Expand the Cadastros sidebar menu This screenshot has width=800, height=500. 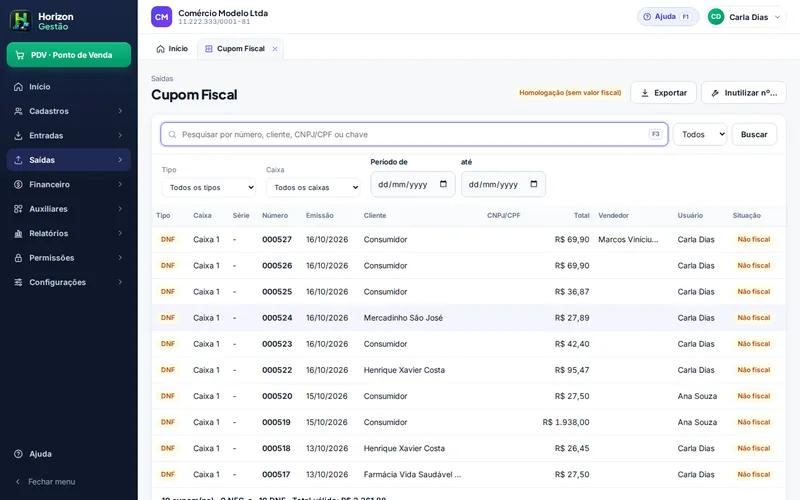coord(69,111)
